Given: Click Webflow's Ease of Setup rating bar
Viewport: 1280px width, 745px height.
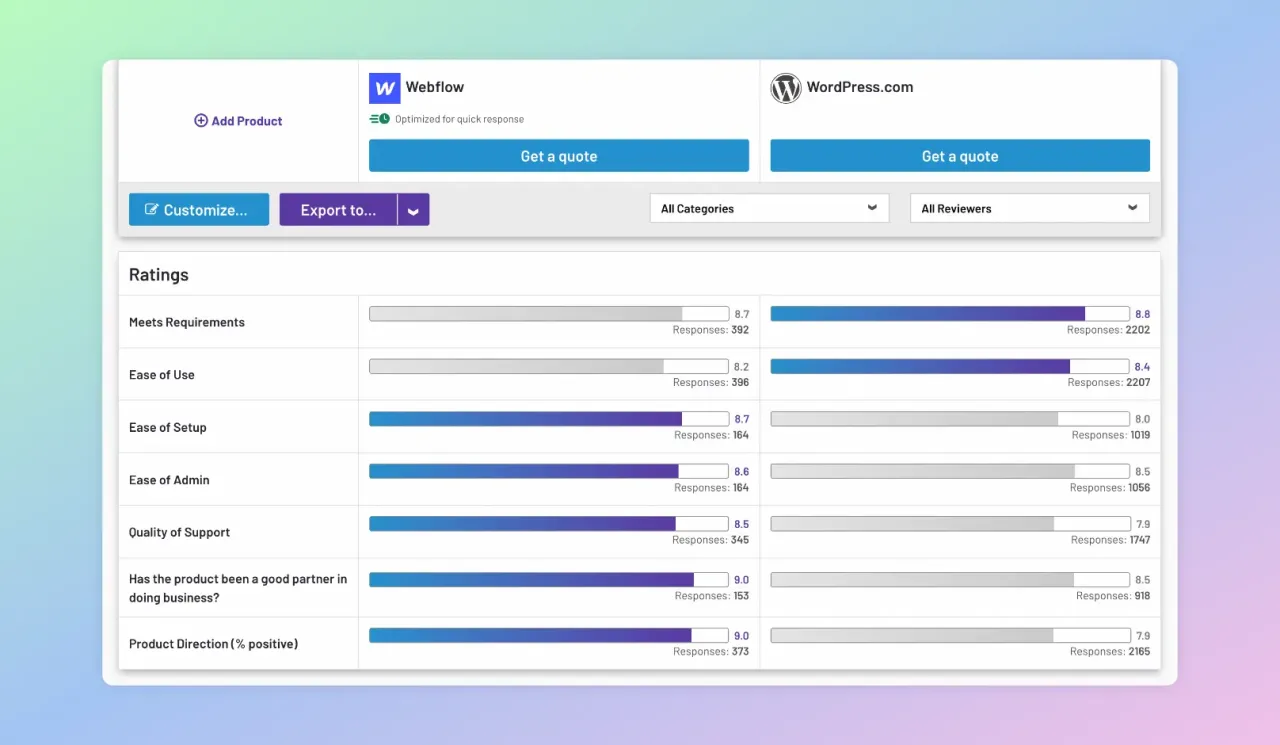Looking at the screenshot, I should (548, 418).
